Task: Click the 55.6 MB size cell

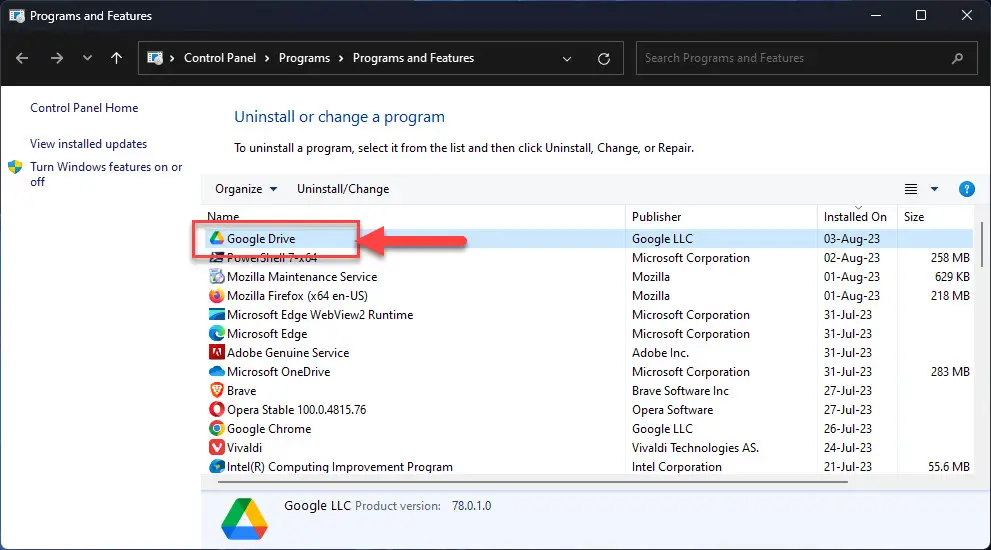Action: (949, 467)
